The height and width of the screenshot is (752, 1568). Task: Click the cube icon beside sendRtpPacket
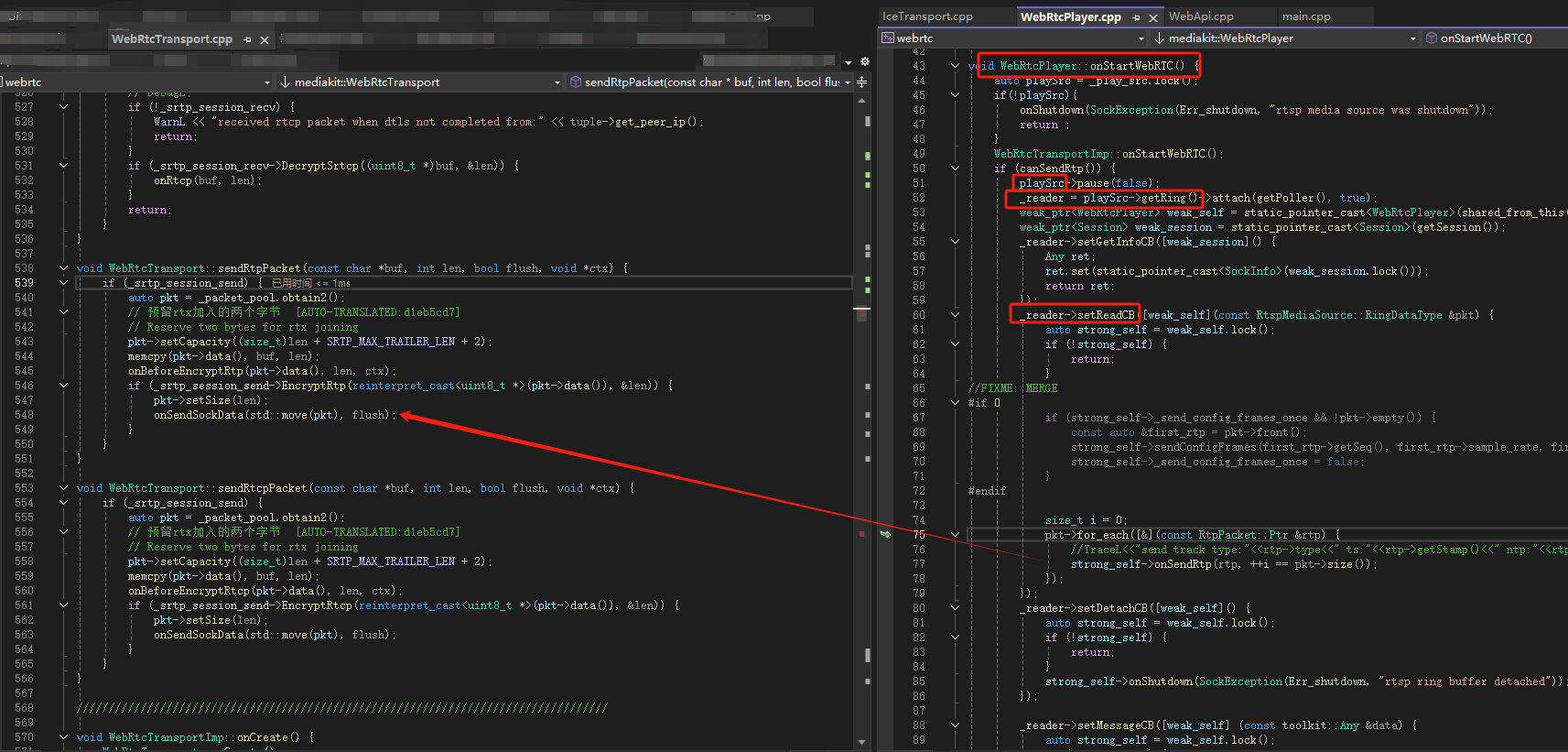tap(576, 82)
